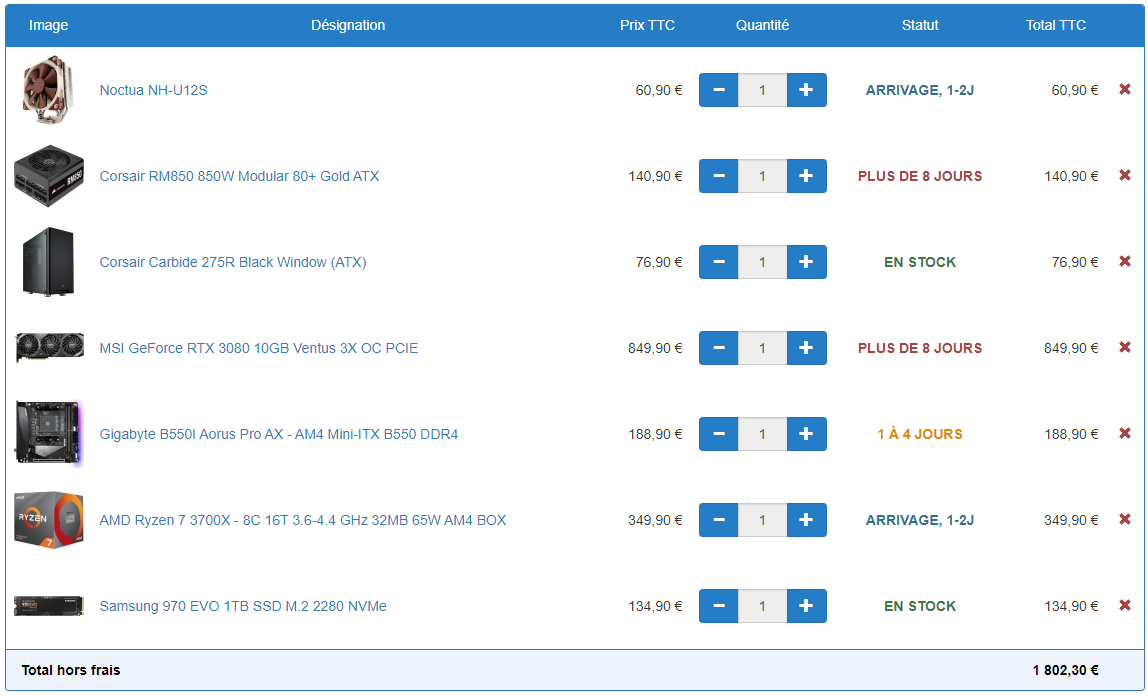Decrease quantity of MSI GeForce RTX 3080
1148x696 pixels.
pos(718,348)
